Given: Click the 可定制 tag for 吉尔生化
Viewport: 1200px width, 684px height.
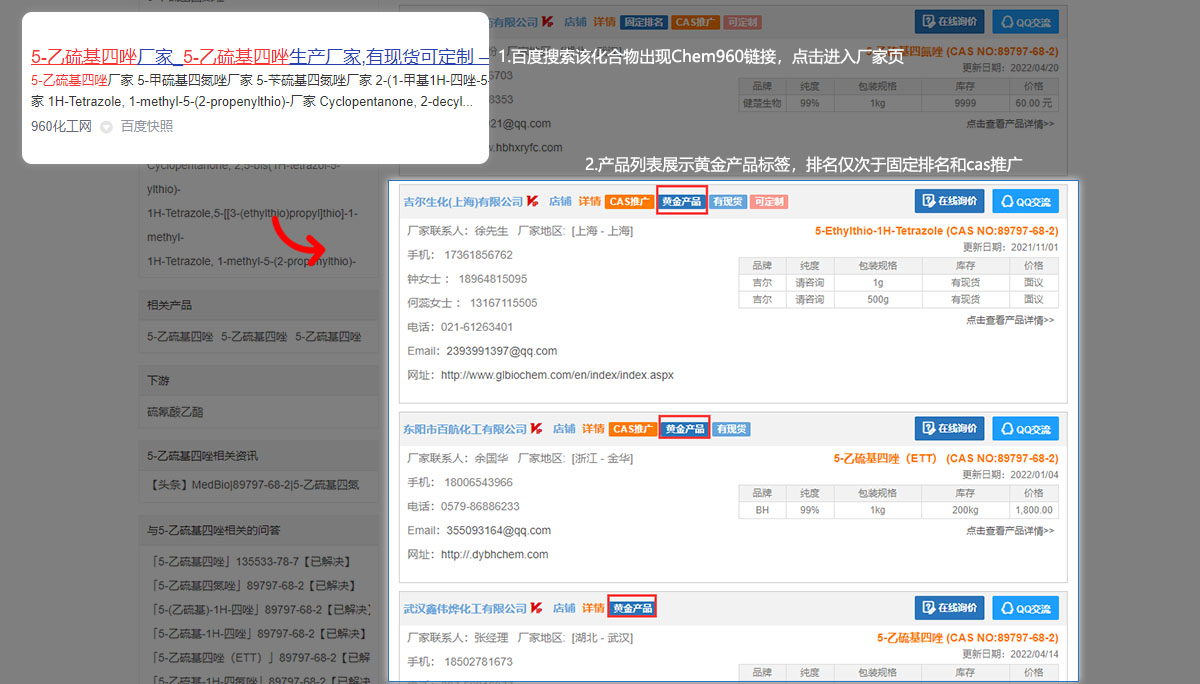Looking at the screenshot, I should 769,201.
